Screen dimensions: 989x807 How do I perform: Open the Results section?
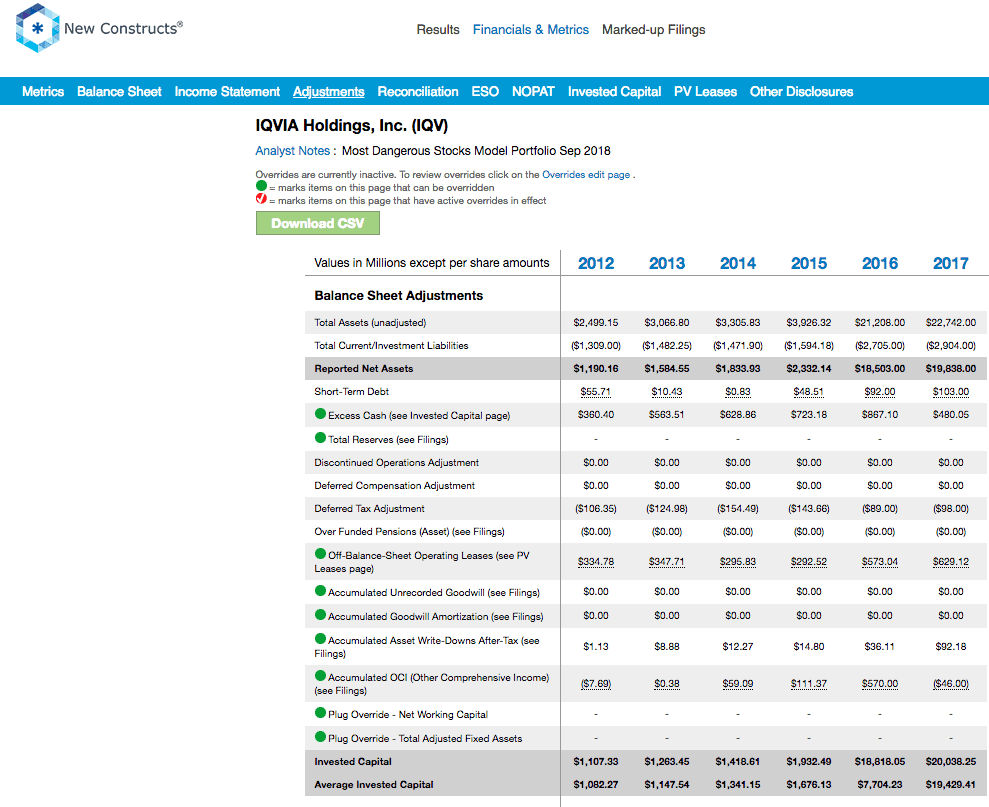click(x=438, y=30)
